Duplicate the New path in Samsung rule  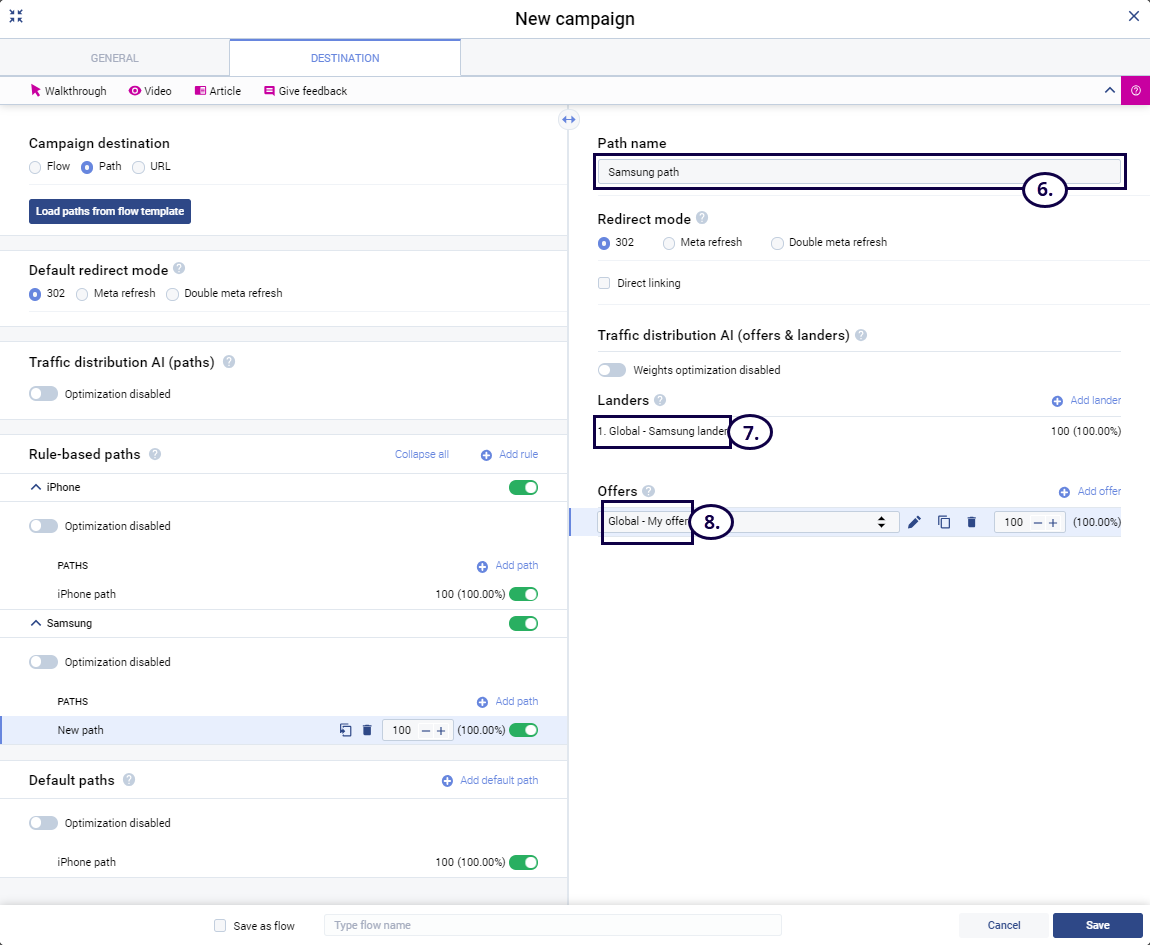tap(345, 730)
